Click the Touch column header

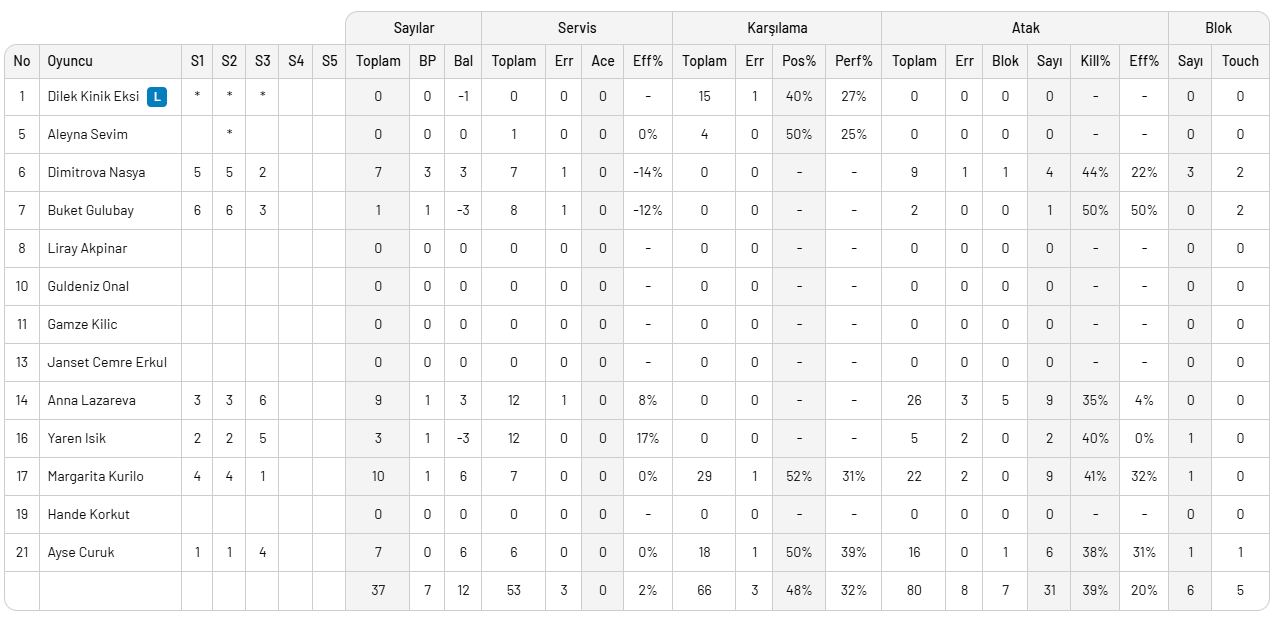(1240, 61)
